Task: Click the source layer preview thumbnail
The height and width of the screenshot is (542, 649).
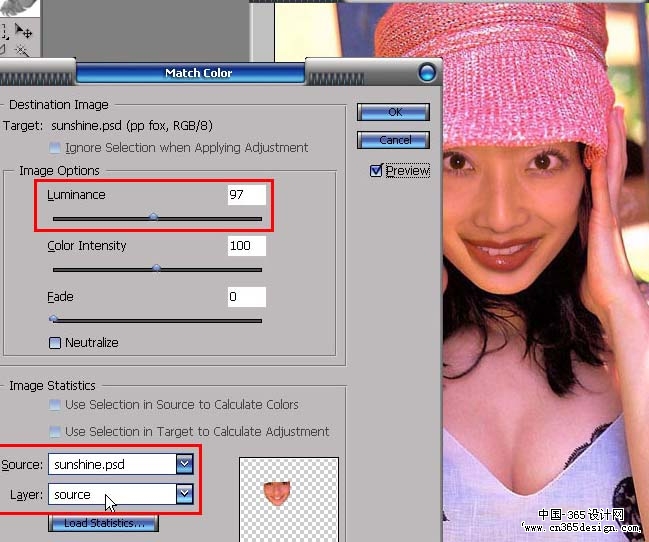Action: click(289, 499)
